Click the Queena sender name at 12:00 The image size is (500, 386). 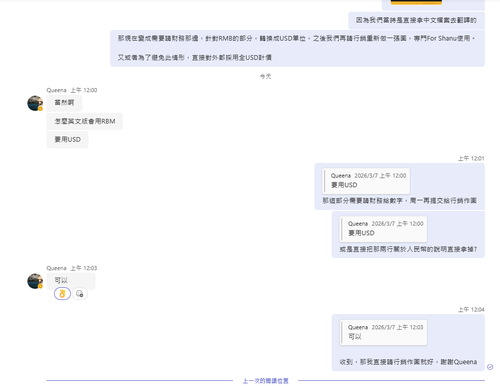[56, 90]
